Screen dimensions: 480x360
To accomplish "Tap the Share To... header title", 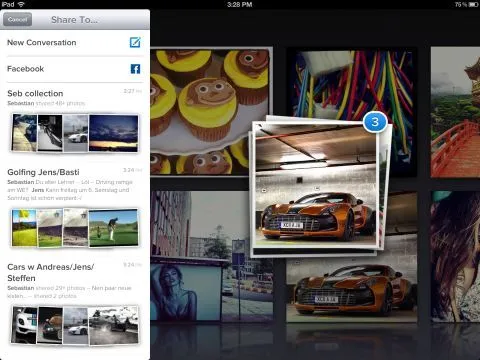I will coord(75,20).
